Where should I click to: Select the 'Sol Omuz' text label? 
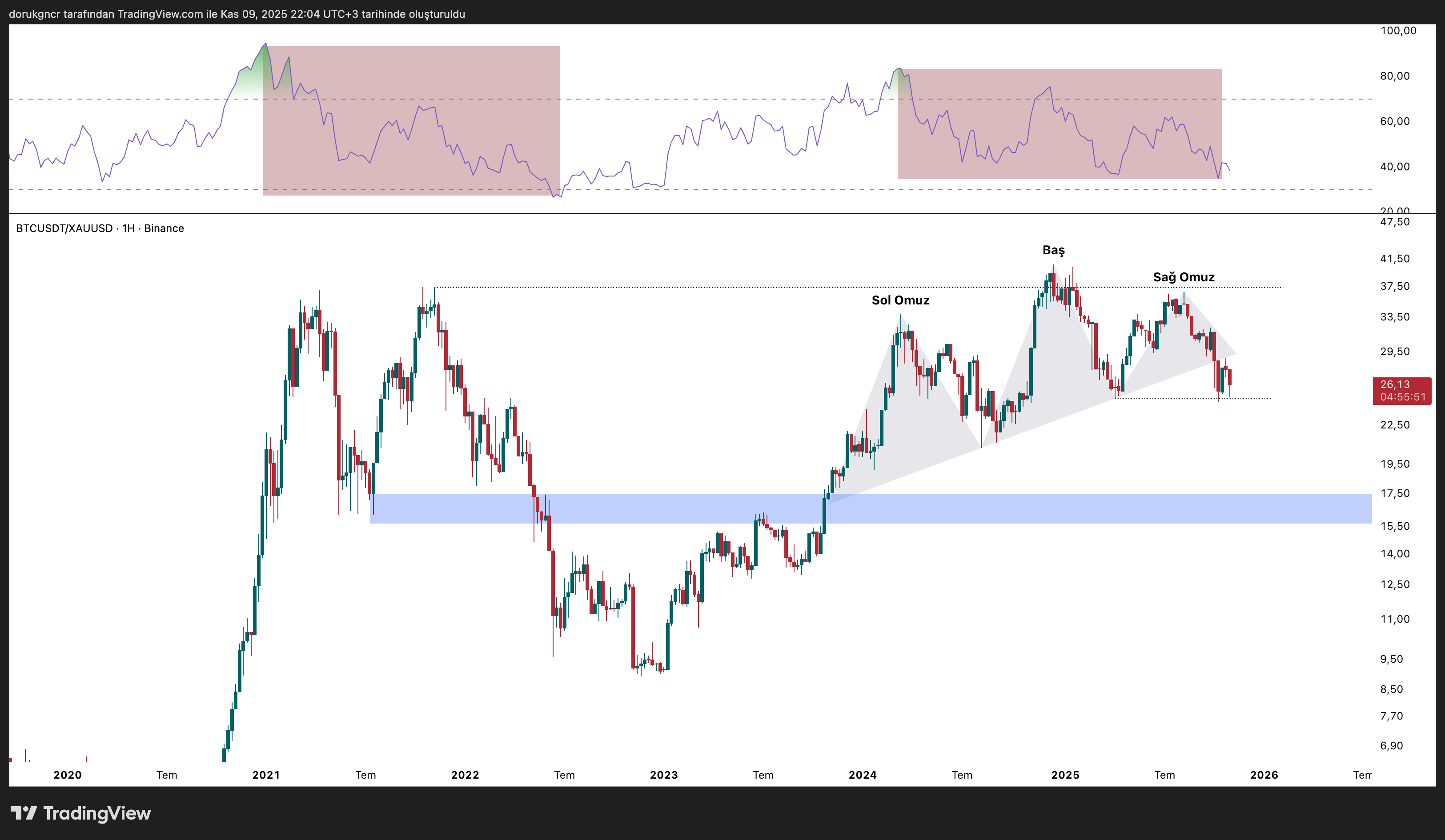(x=900, y=300)
